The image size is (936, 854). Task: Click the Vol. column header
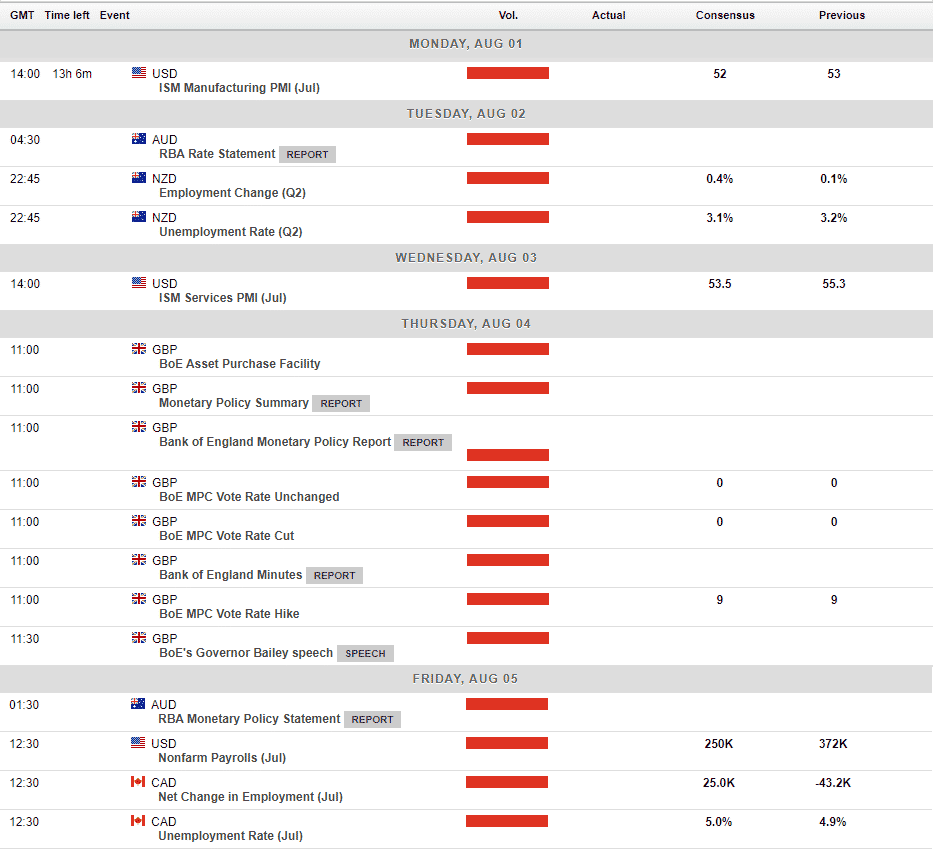pyautogui.click(x=508, y=16)
